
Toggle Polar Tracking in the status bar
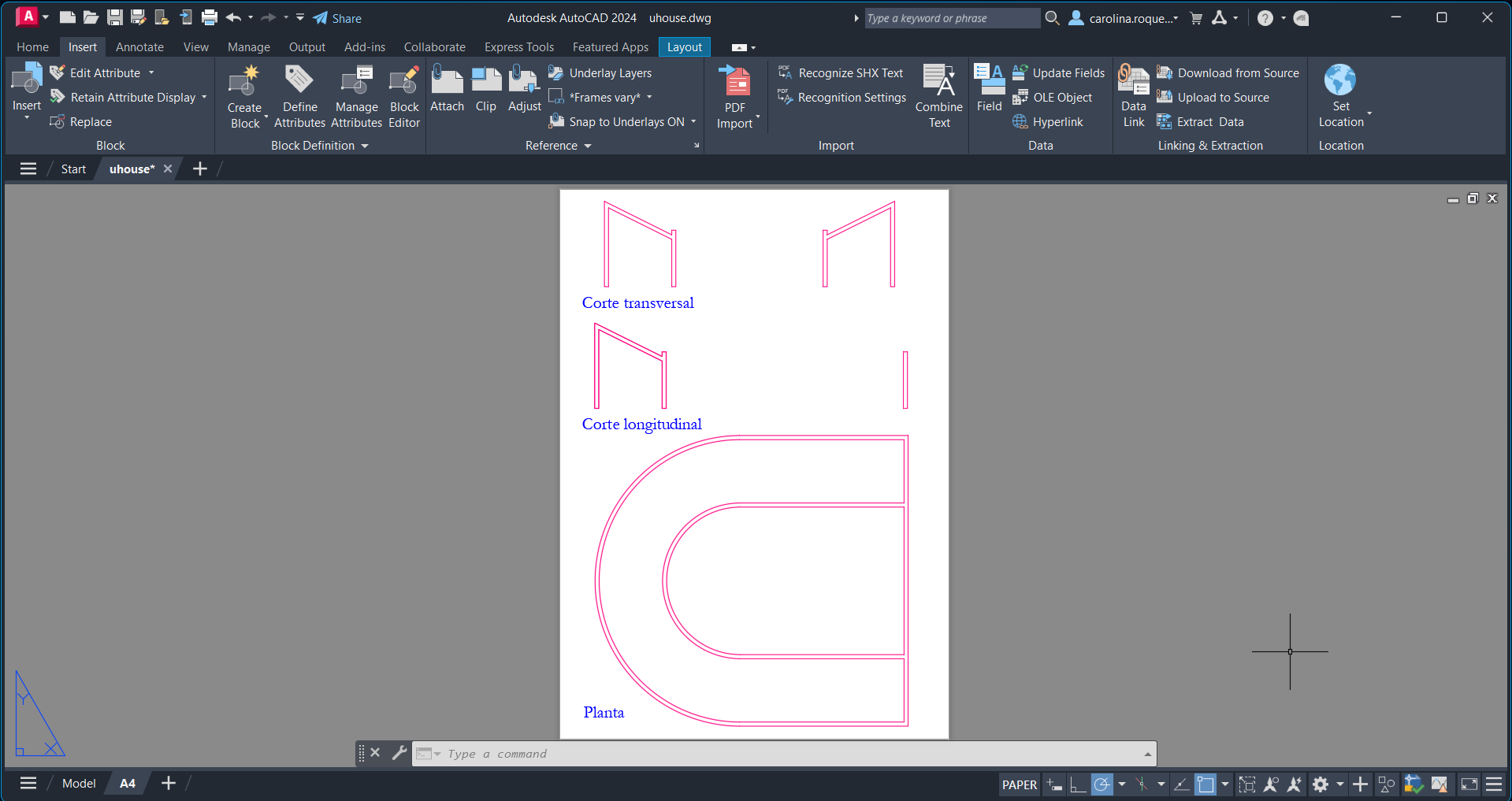pos(1101,784)
